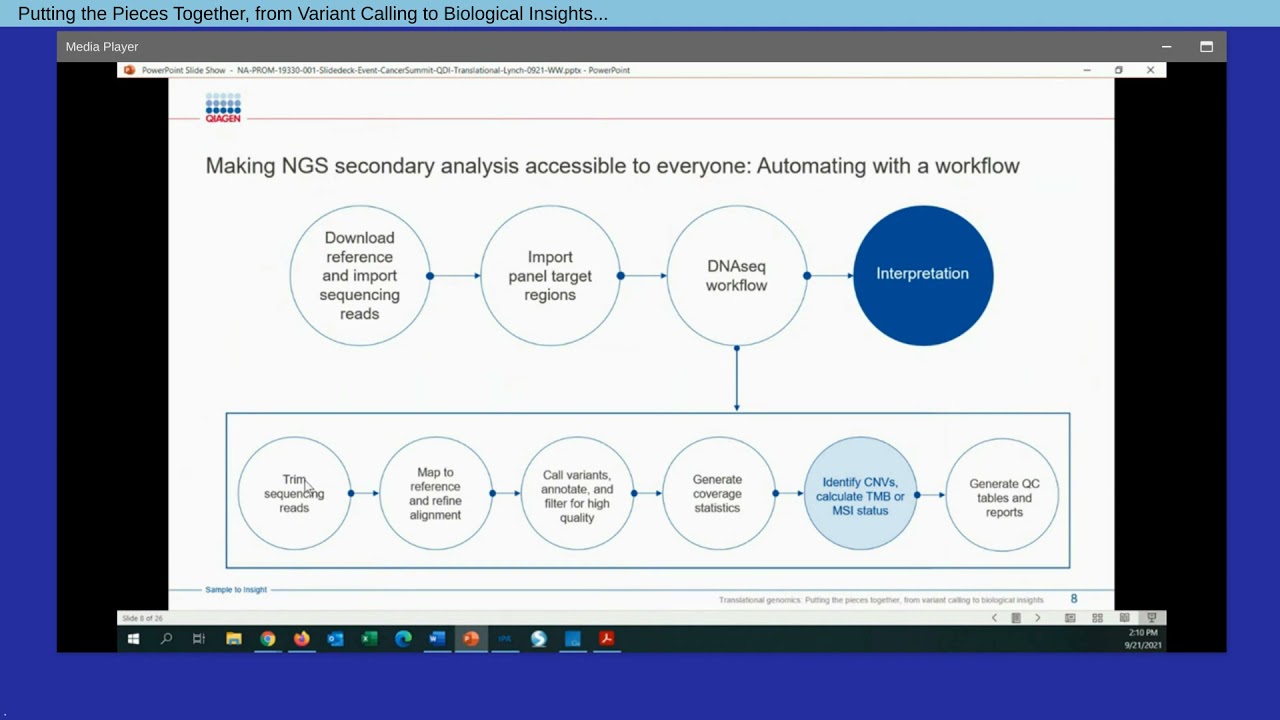Open see-all-slides icon between slide arrows
Viewport: 1280px width, 720px height.
pos(1016,618)
